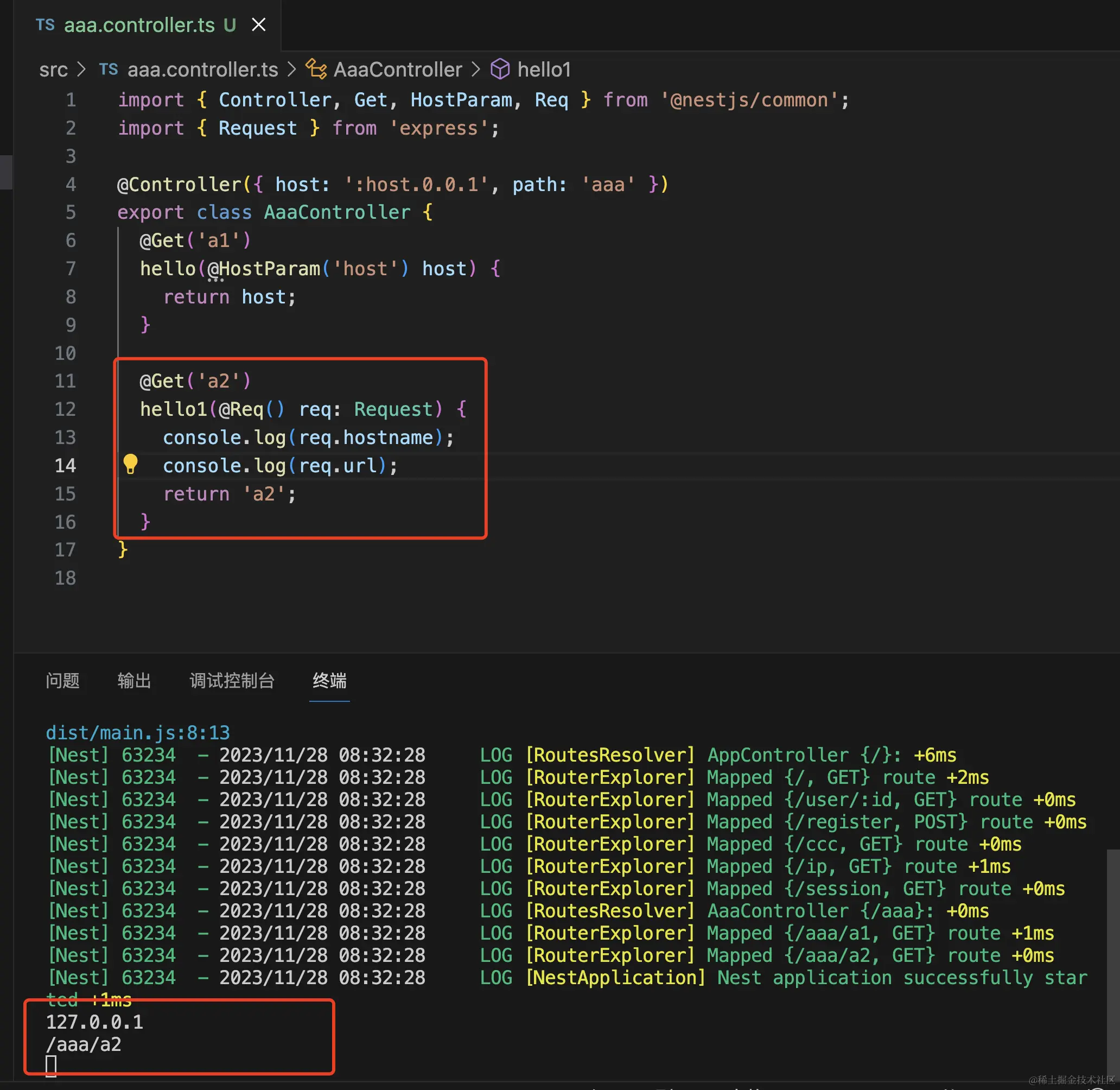Click line number 14 in gutter
The height and width of the screenshot is (1090, 1120).
coord(65,465)
